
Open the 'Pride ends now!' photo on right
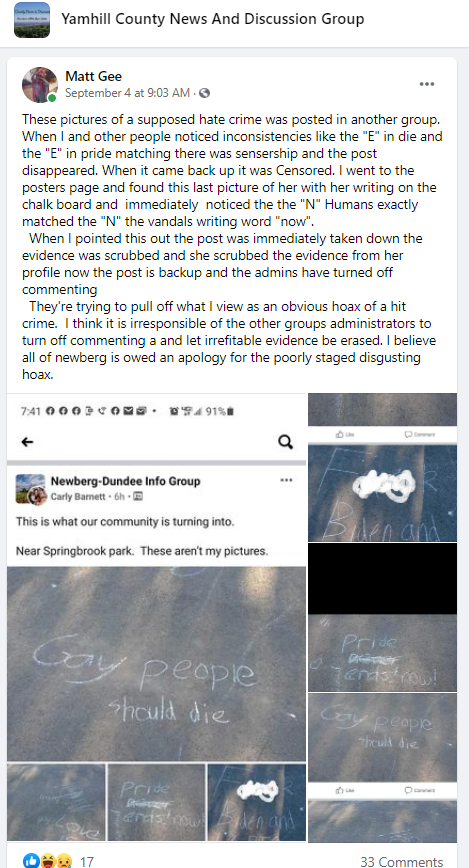[x=383, y=653]
